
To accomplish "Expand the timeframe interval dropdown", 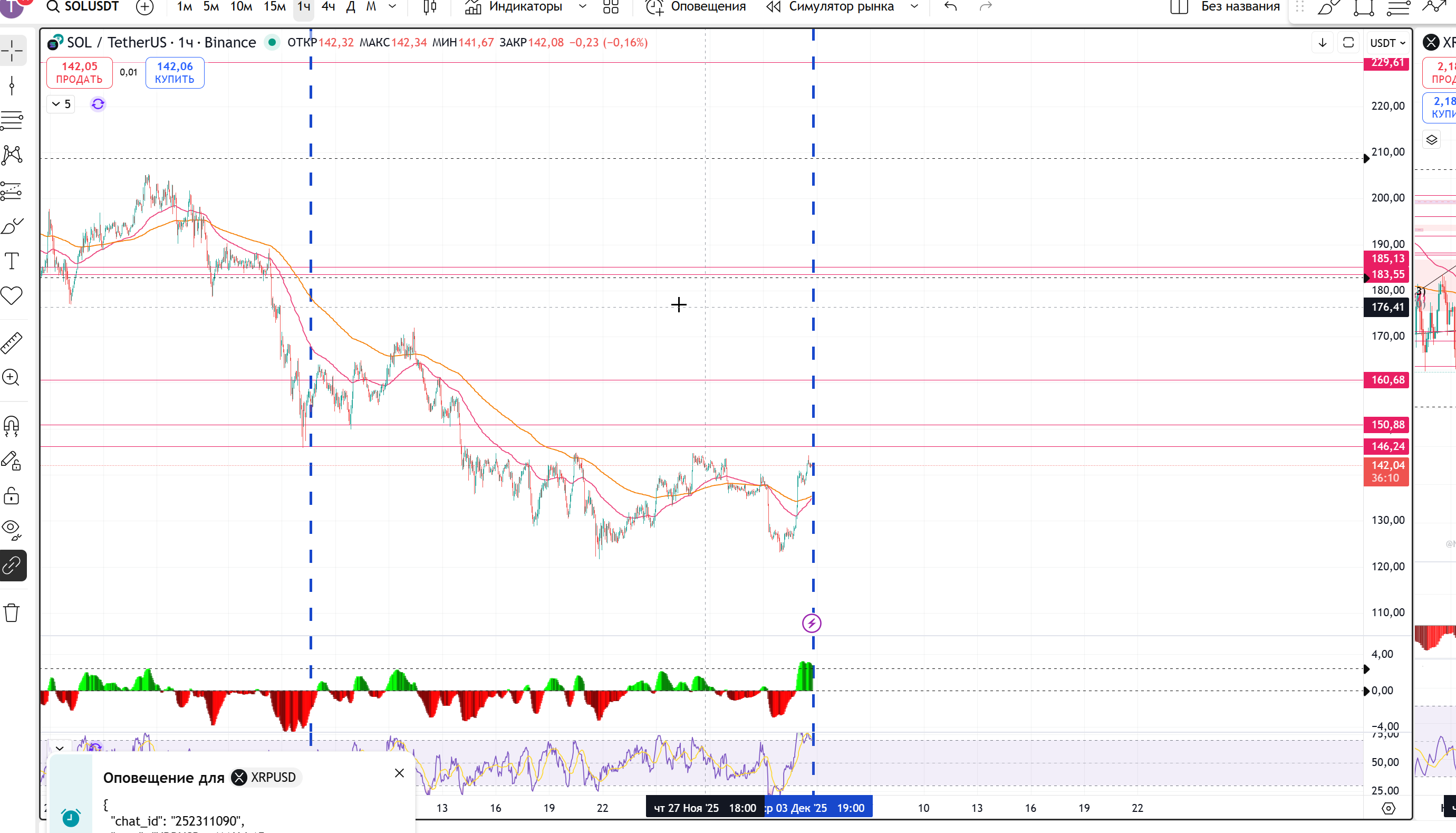I will point(392,7).
